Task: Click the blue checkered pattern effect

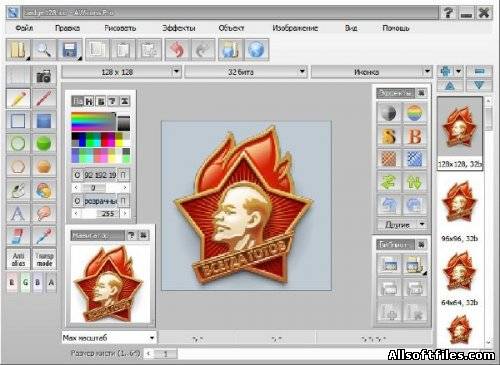Action: point(415,159)
